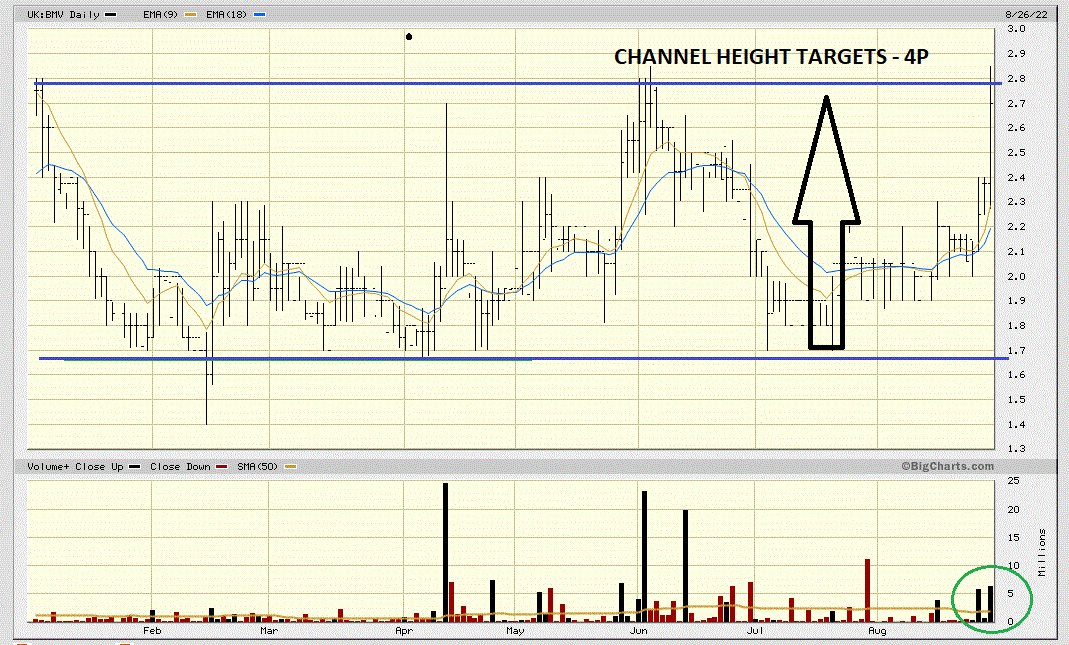Click the 8/26/22 date label
The image size is (1069, 645).
pyautogui.click(x=1026, y=14)
